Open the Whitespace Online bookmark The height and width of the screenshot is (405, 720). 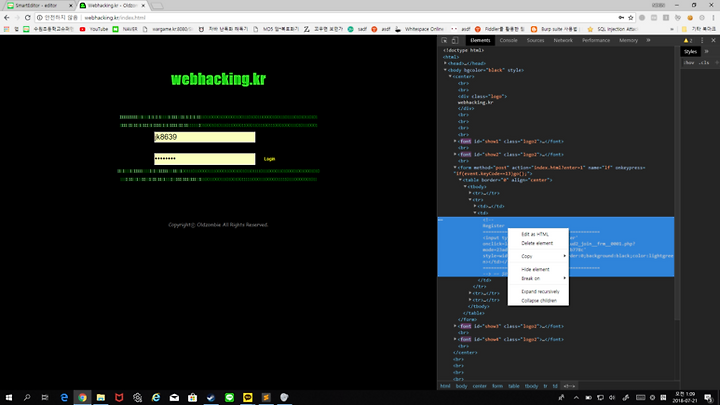(419, 29)
